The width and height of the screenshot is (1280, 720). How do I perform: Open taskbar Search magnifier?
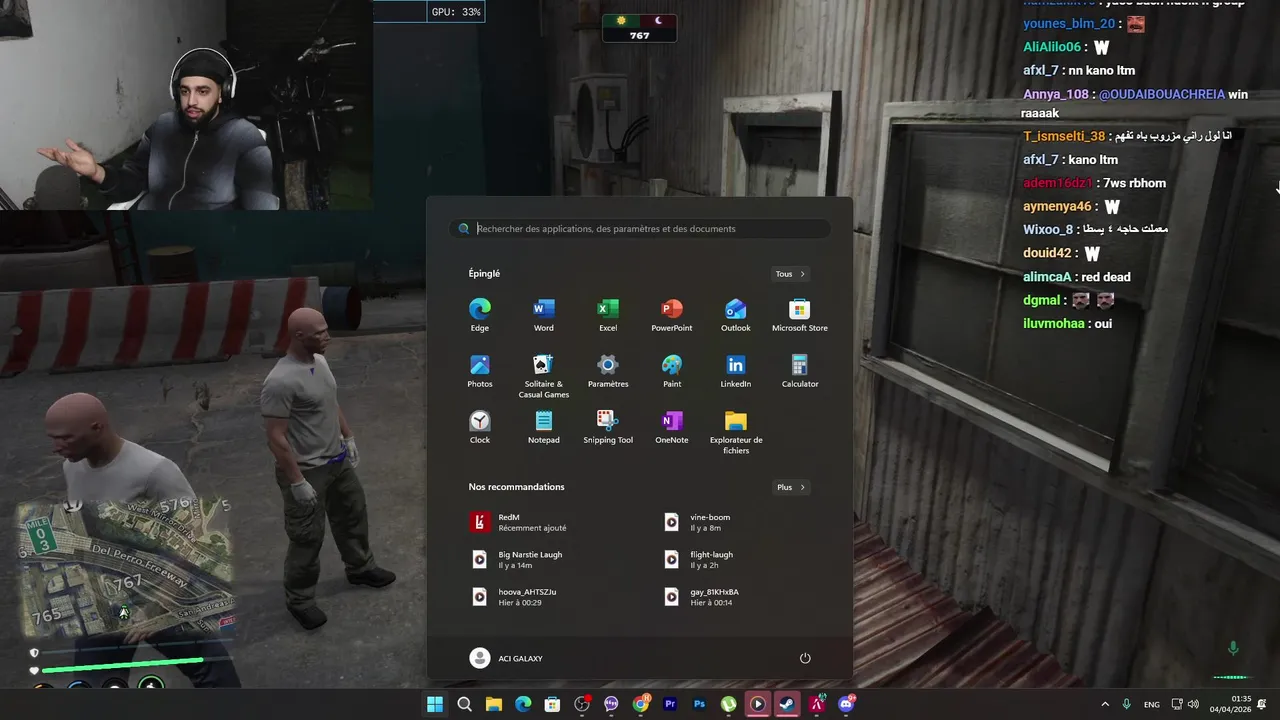464,704
